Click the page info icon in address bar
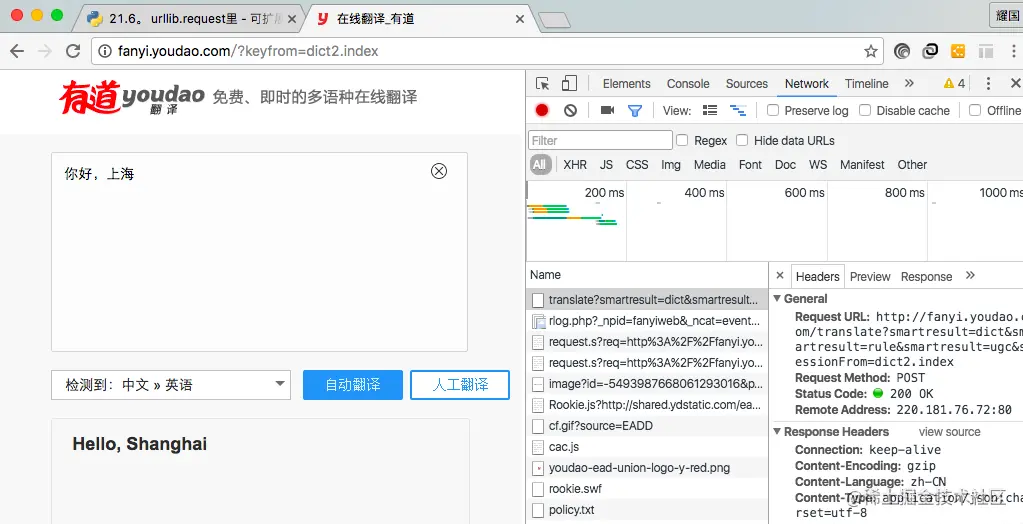1023x524 pixels. tap(105, 51)
